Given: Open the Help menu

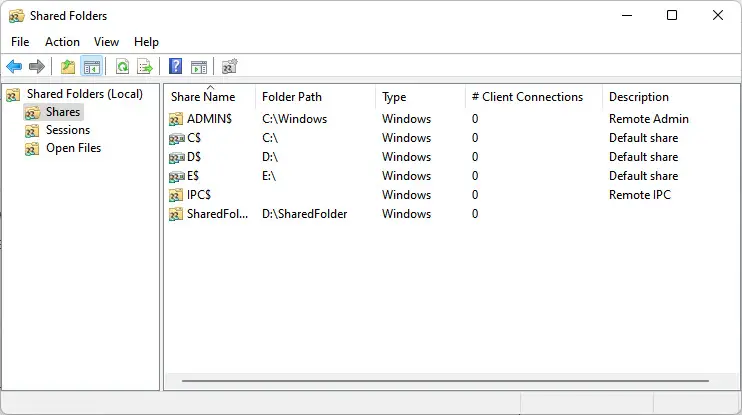Looking at the screenshot, I should (x=146, y=42).
